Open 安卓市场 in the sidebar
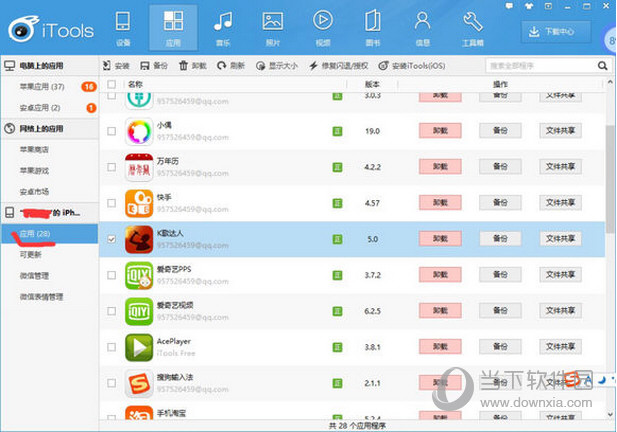The width and height of the screenshot is (617, 432). tap(50, 192)
